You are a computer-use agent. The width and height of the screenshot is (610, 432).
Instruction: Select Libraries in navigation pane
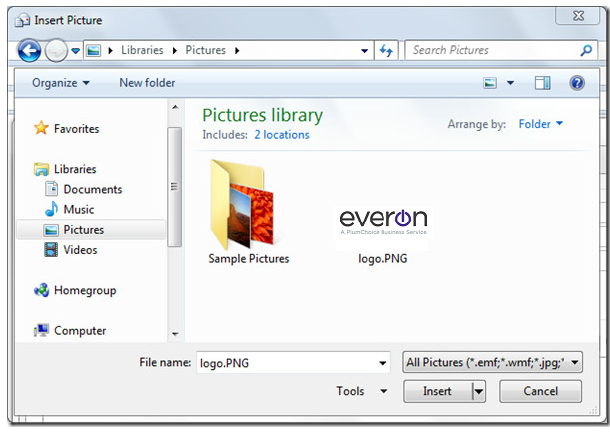point(75,169)
